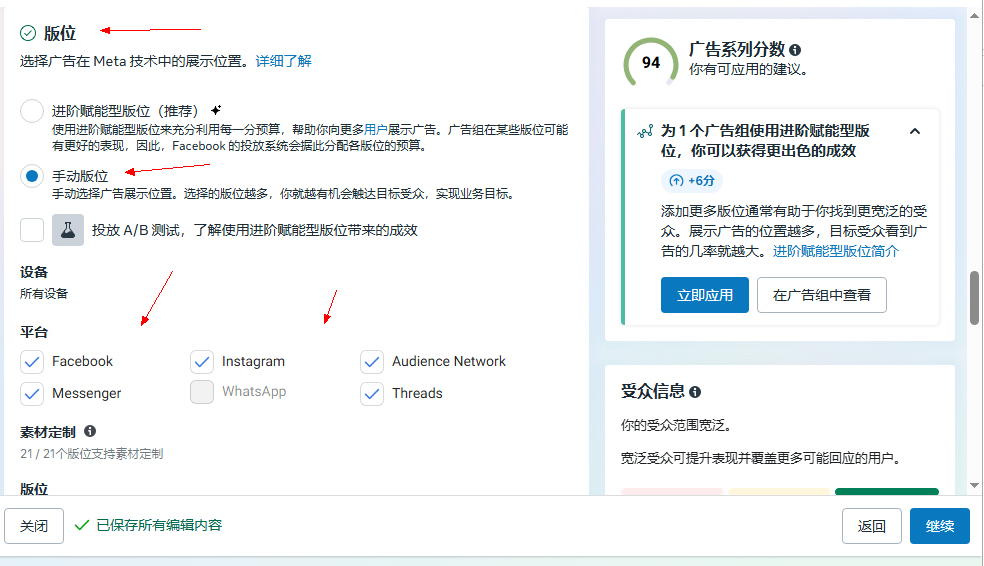Click the A/B test flask icon
The image size is (984, 566).
point(67,230)
